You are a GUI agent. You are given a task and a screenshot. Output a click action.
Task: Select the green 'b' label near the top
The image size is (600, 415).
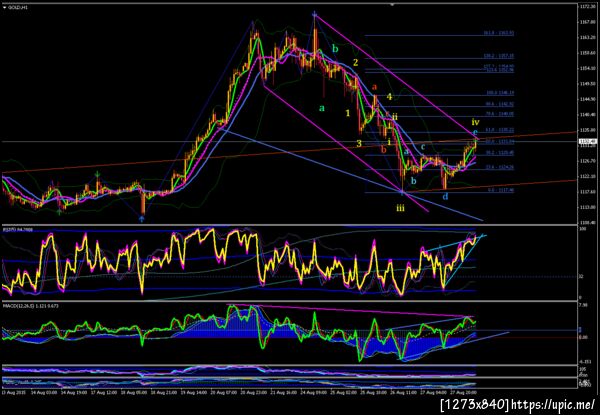[x=335, y=49]
